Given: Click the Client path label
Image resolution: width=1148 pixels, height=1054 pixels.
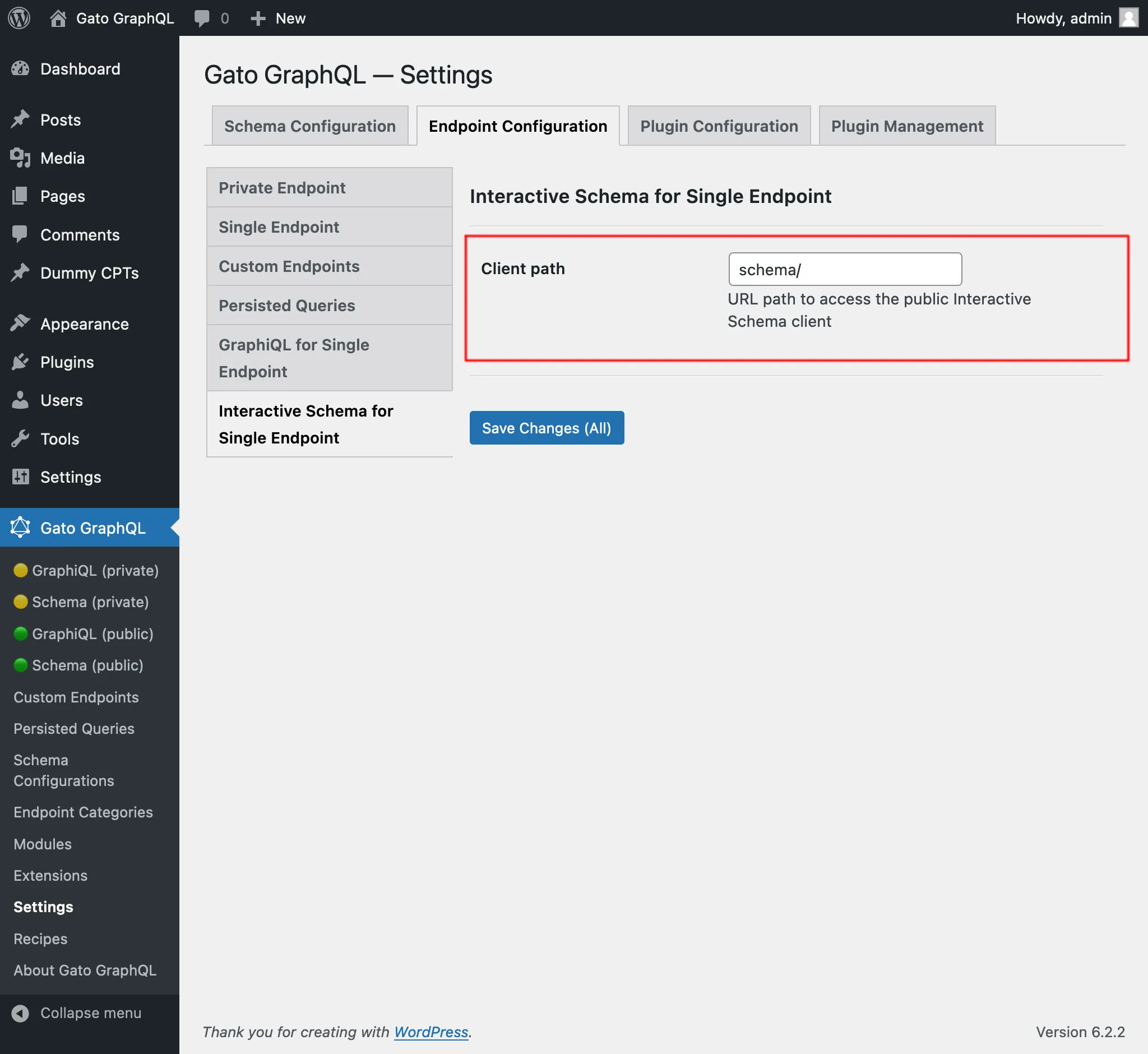Looking at the screenshot, I should pyautogui.click(x=523, y=269).
